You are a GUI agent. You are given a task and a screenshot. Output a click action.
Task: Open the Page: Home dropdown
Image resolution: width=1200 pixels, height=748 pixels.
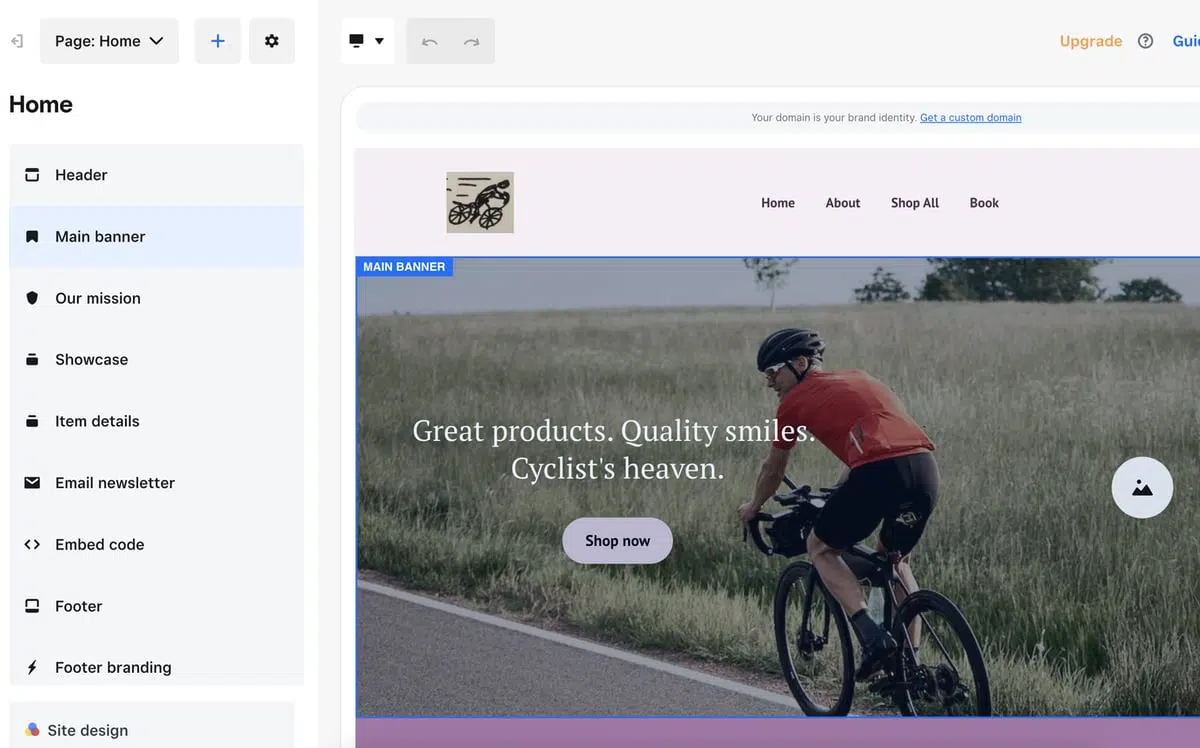(x=109, y=41)
